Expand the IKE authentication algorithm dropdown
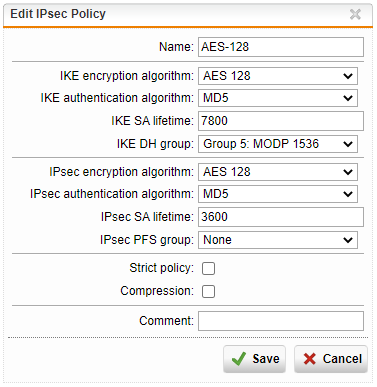Screen dimensions: 377x387 [278, 98]
